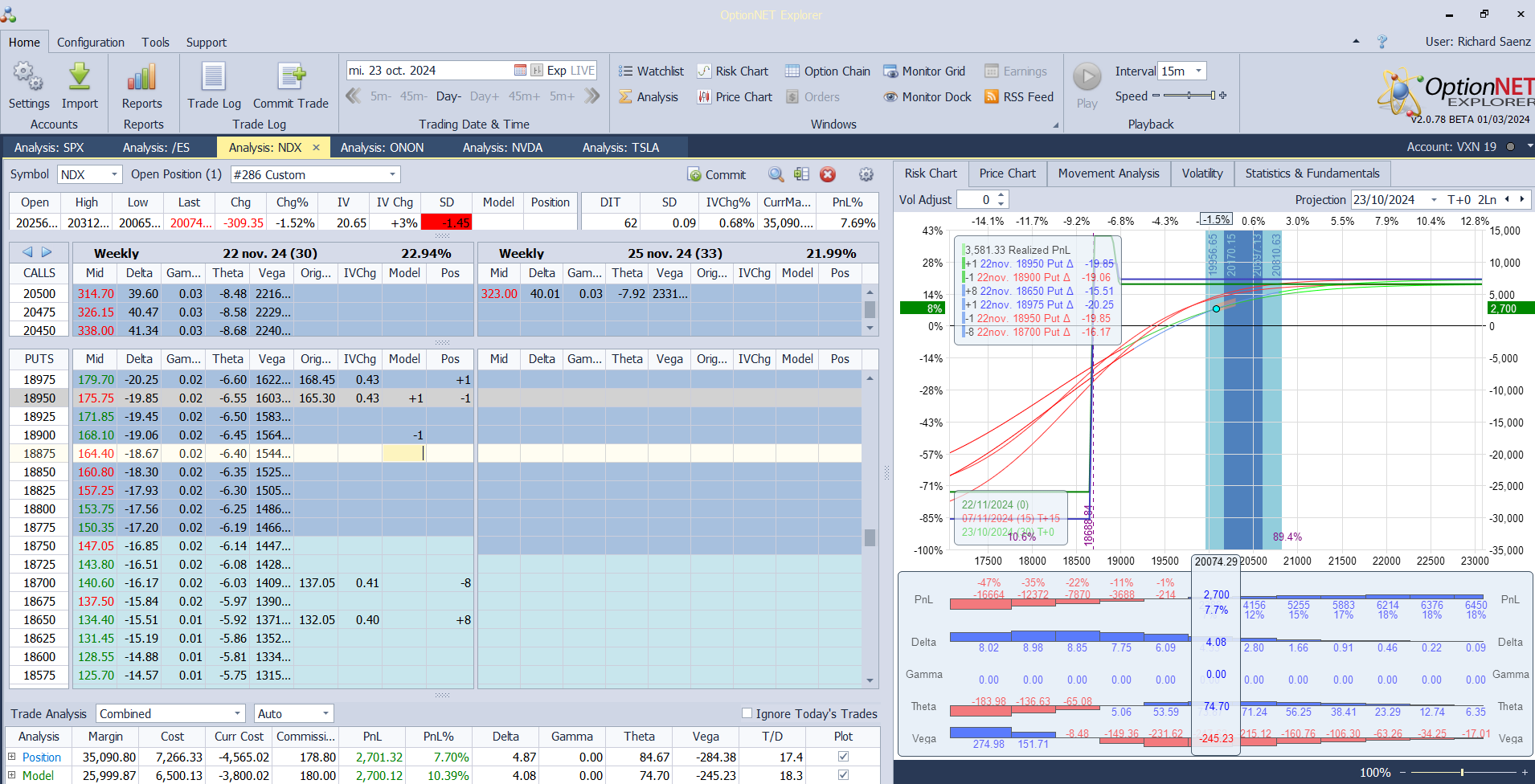
Task: Open the analysis gear settings icon
Action: click(x=866, y=174)
